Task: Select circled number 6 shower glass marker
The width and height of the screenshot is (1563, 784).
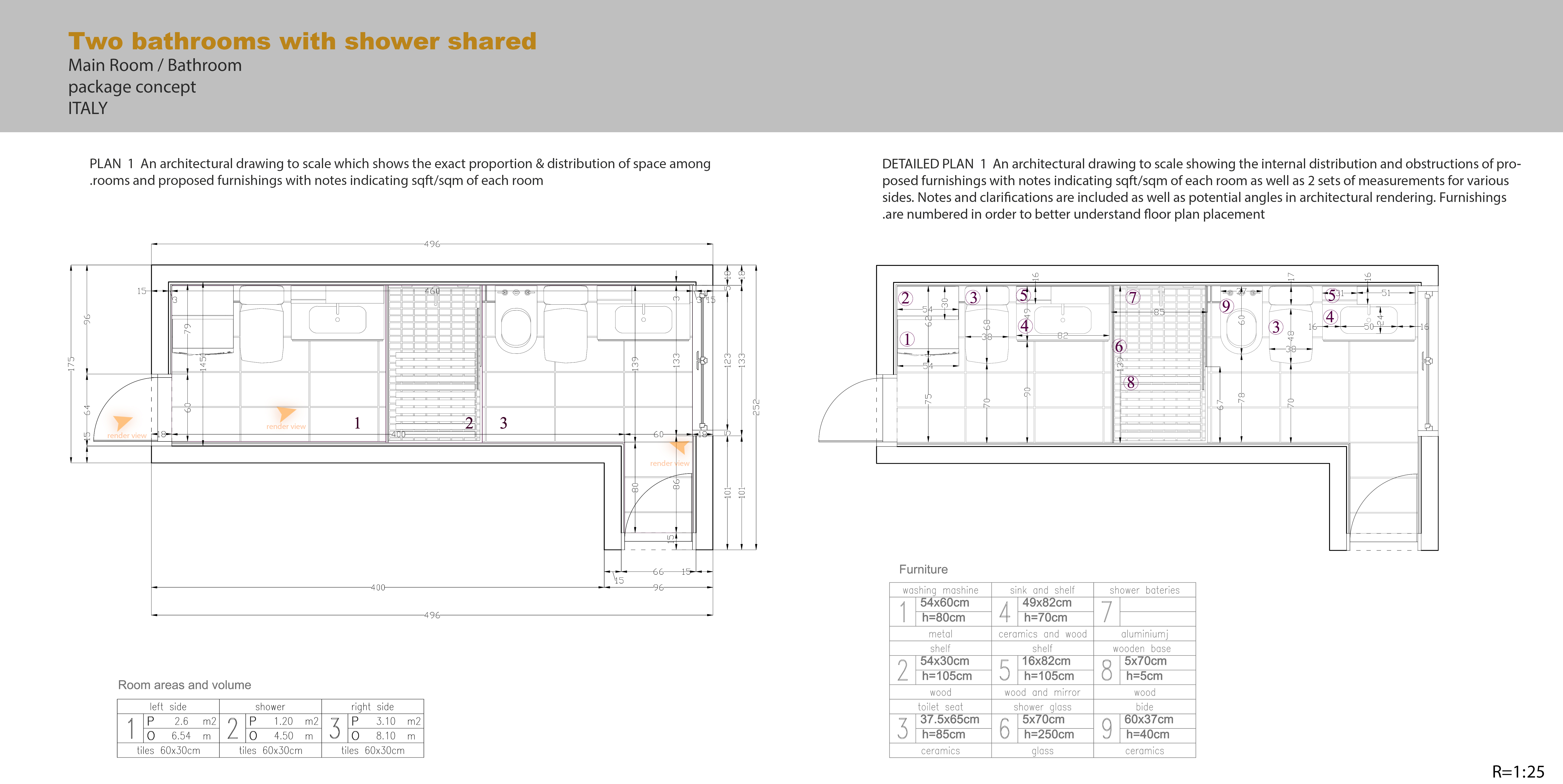Action: 1120,346
